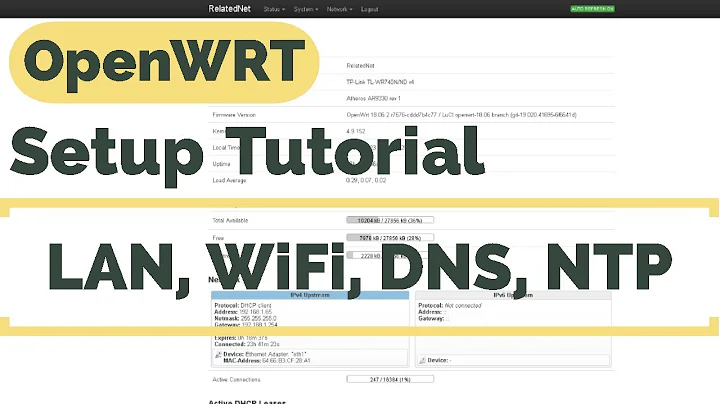Select the Atheros AR9330 rev 1 text

373,98
